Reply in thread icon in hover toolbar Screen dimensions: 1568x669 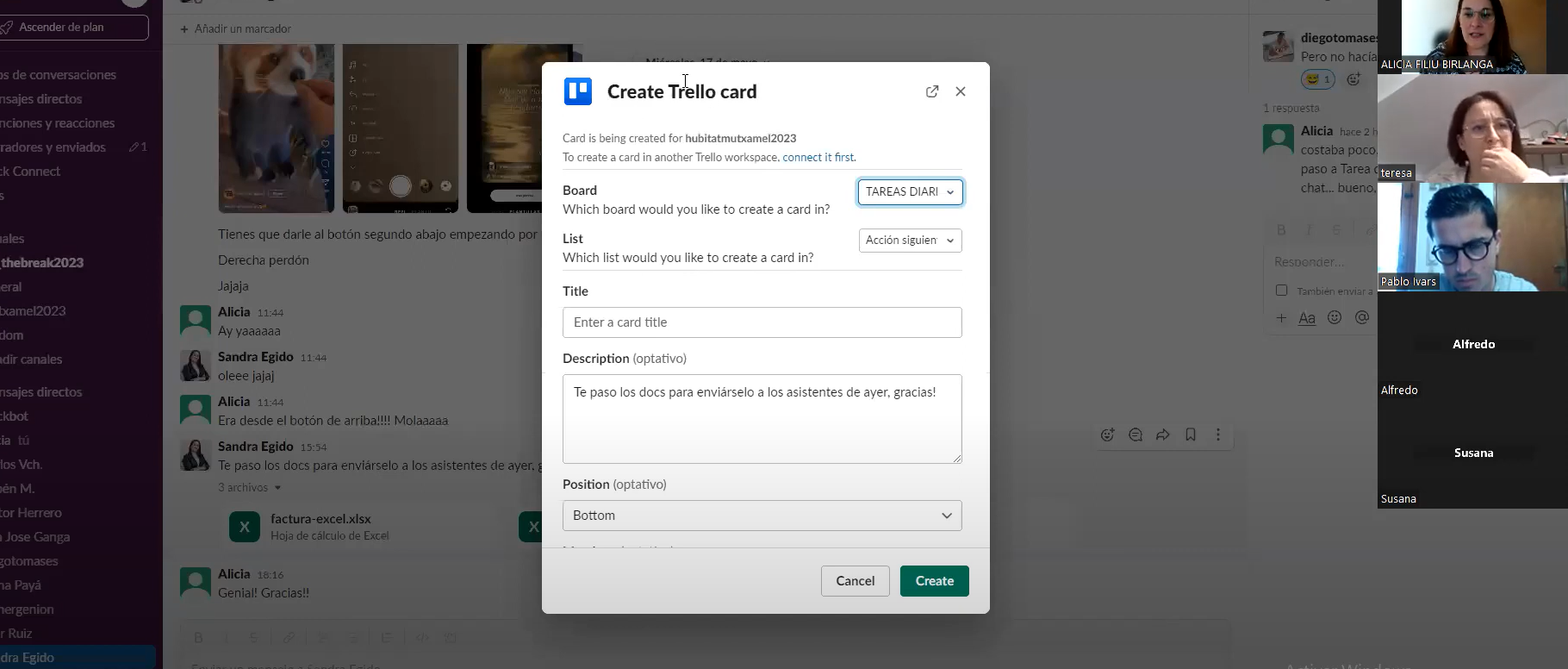pos(1136,435)
